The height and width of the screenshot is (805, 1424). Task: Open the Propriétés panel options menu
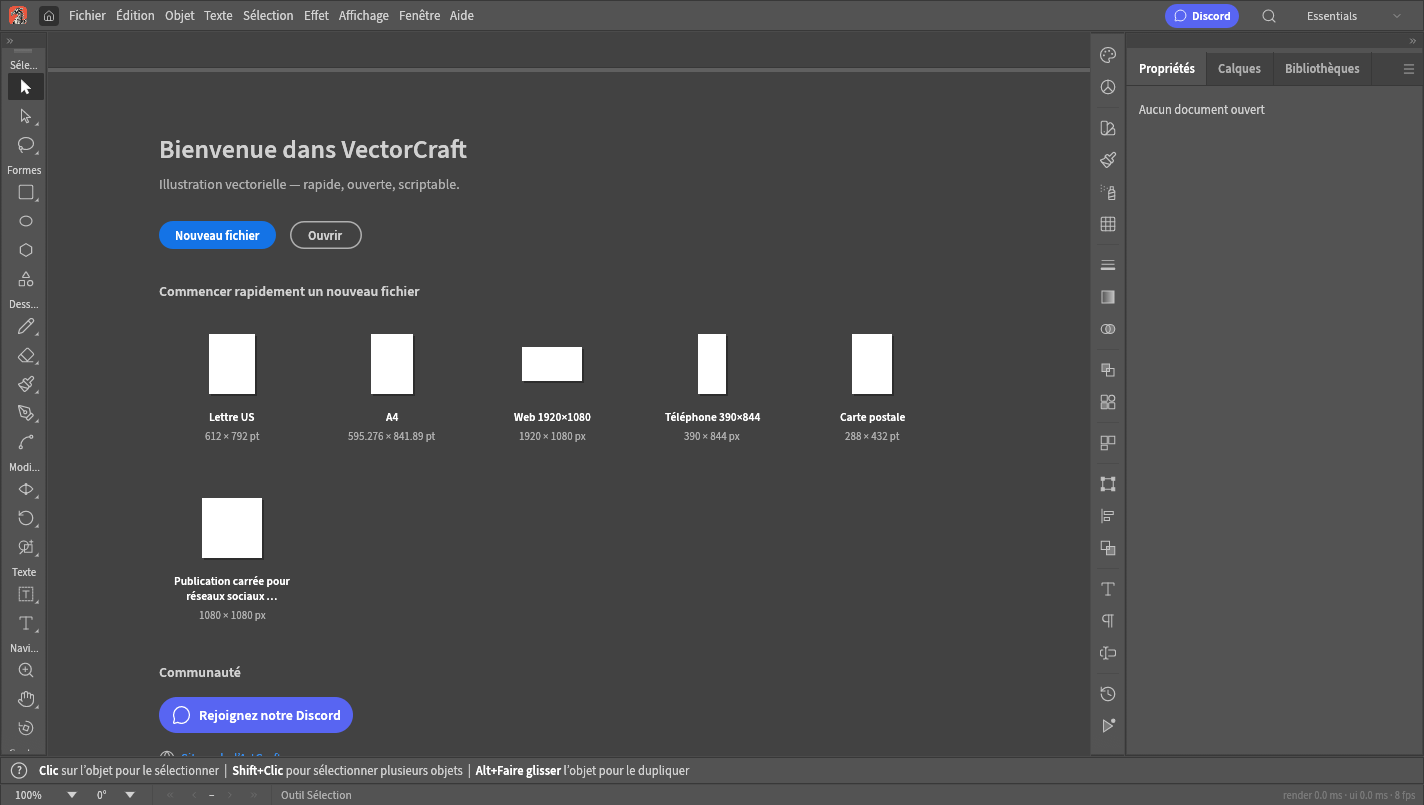pyautogui.click(x=1409, y=69)
